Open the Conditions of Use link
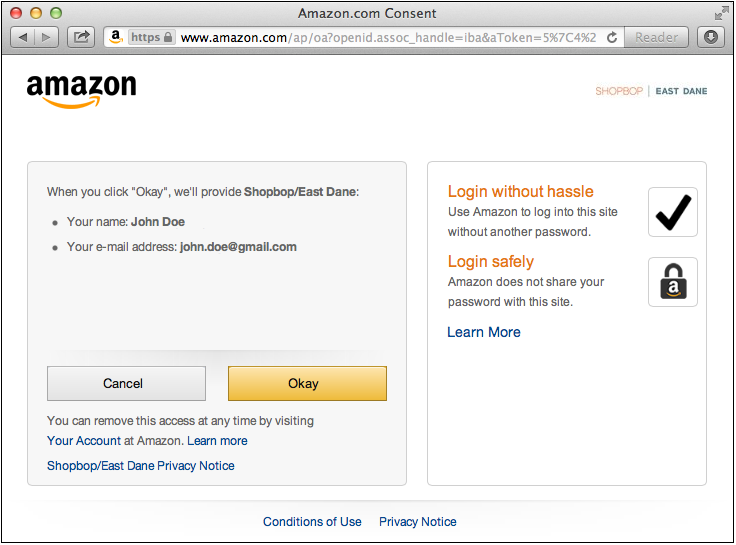736x545 pixels. [312, 522]
